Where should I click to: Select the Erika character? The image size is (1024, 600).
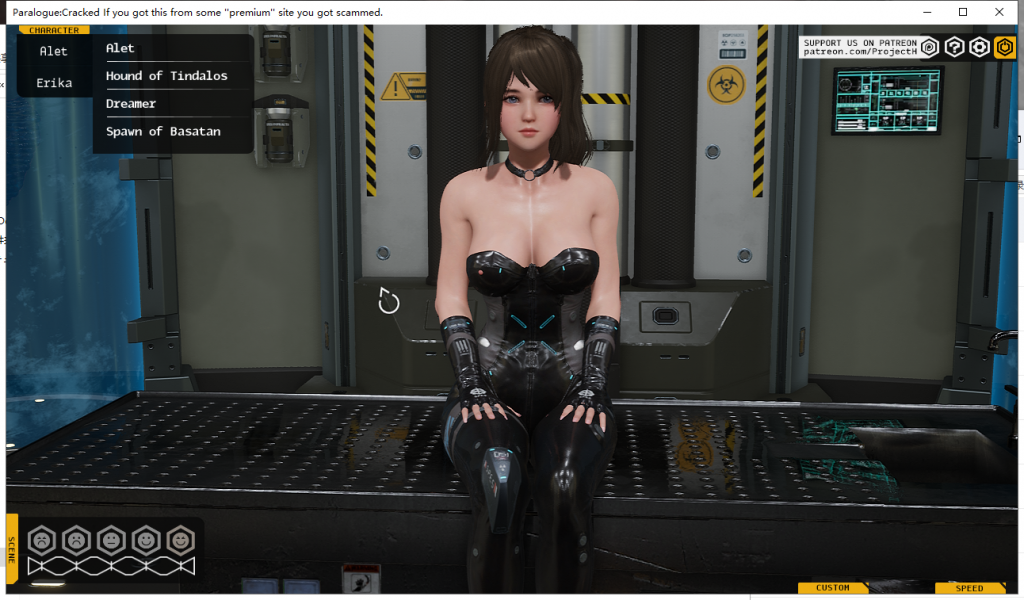[54, 83]
